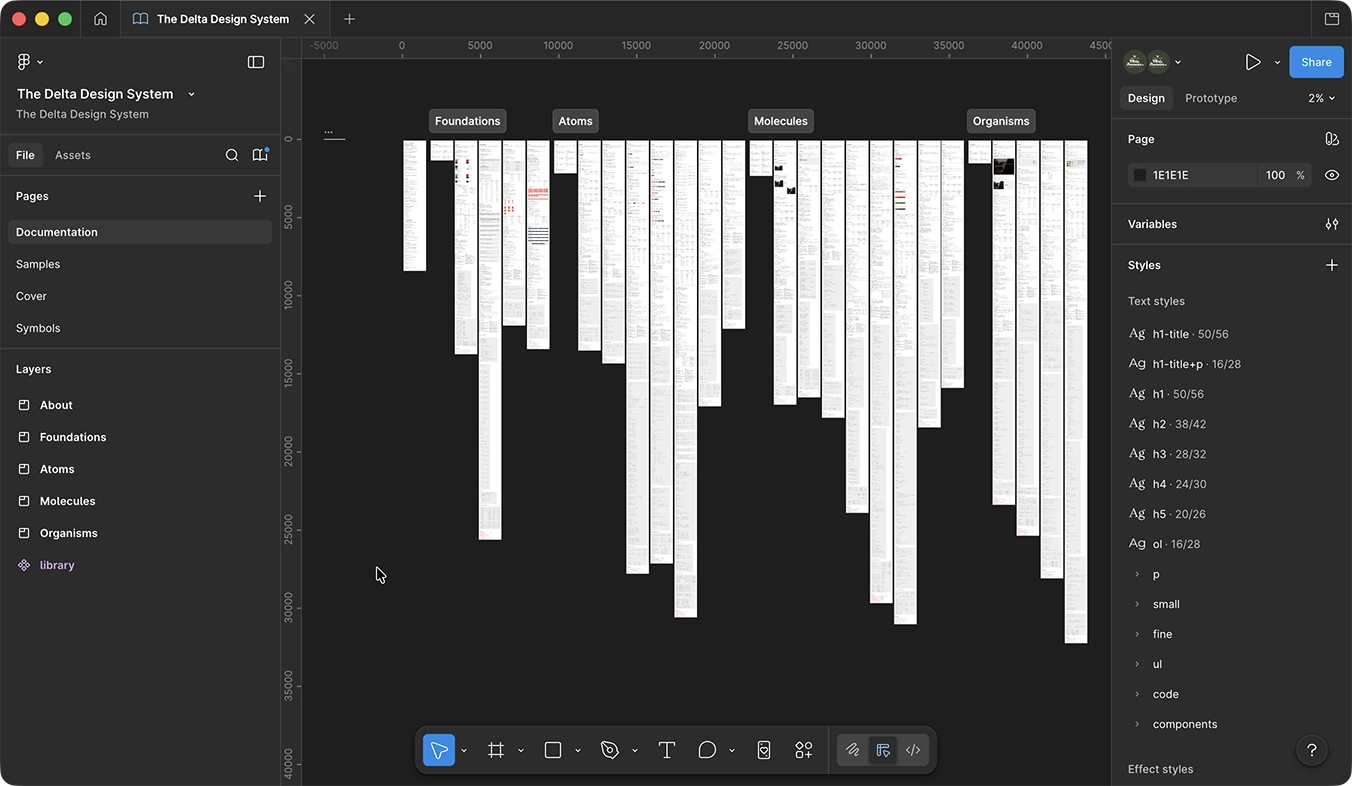Open the 2% zoom level dropdown
The image size is (1352, 786).
click(1321, 98)
